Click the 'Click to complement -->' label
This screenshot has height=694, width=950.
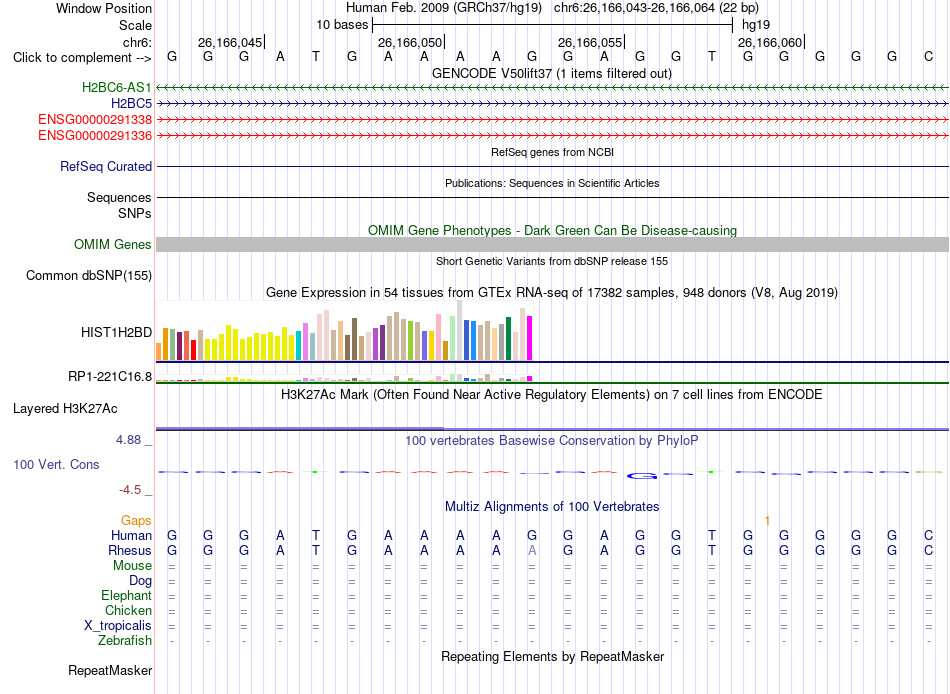tap(82, 58)
